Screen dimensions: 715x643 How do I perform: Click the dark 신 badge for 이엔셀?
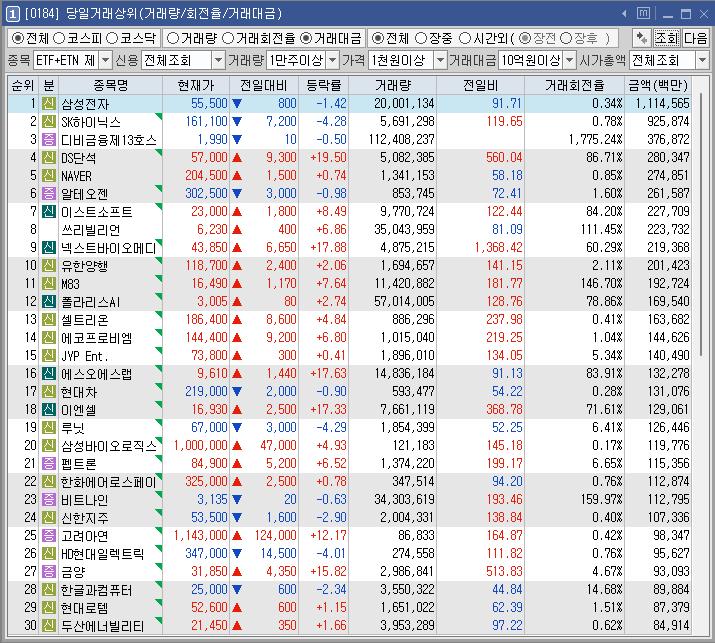pyautogui.click(x=49, y=410)
